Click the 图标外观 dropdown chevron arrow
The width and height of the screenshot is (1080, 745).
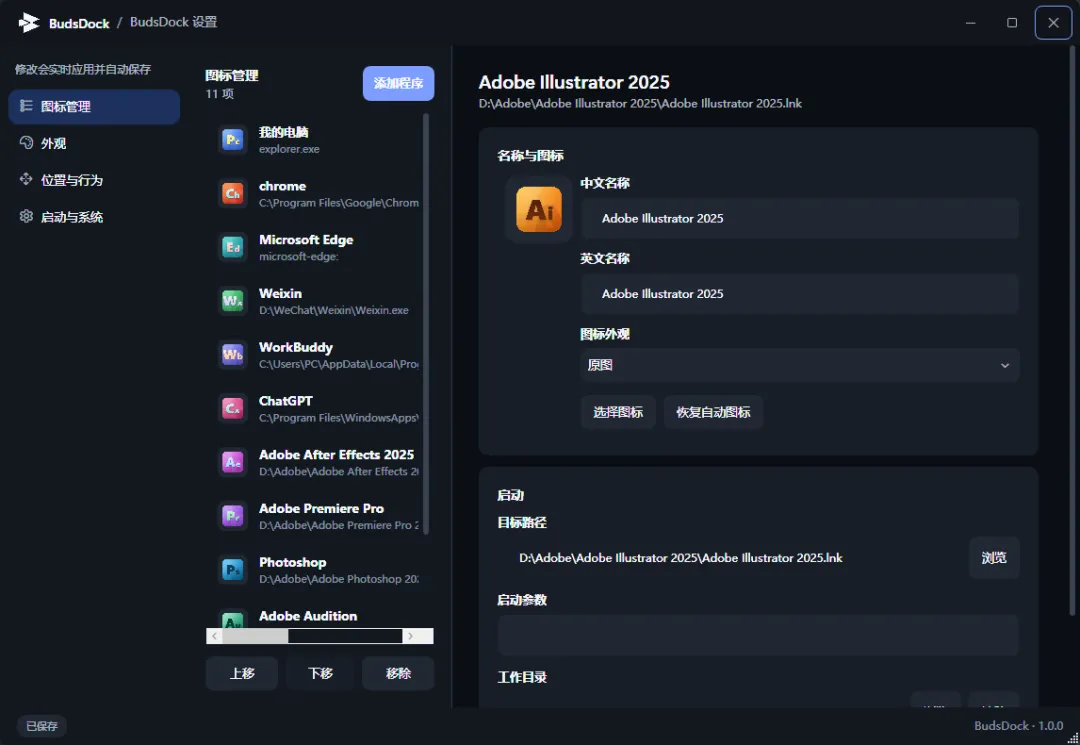pyautogui.click(x=1005, y=366)
